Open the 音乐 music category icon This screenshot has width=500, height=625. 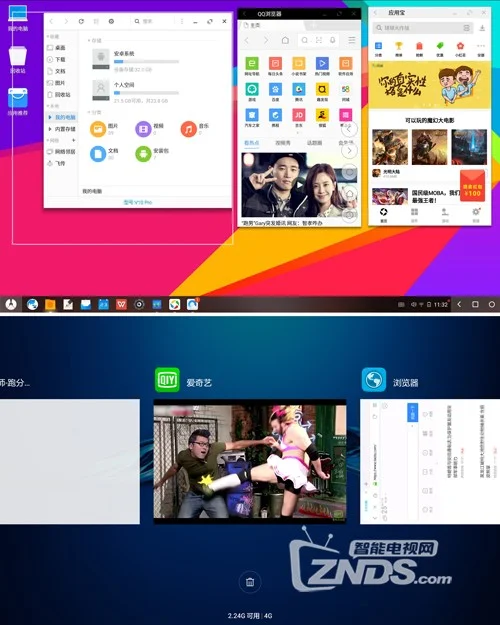point(189,129)
